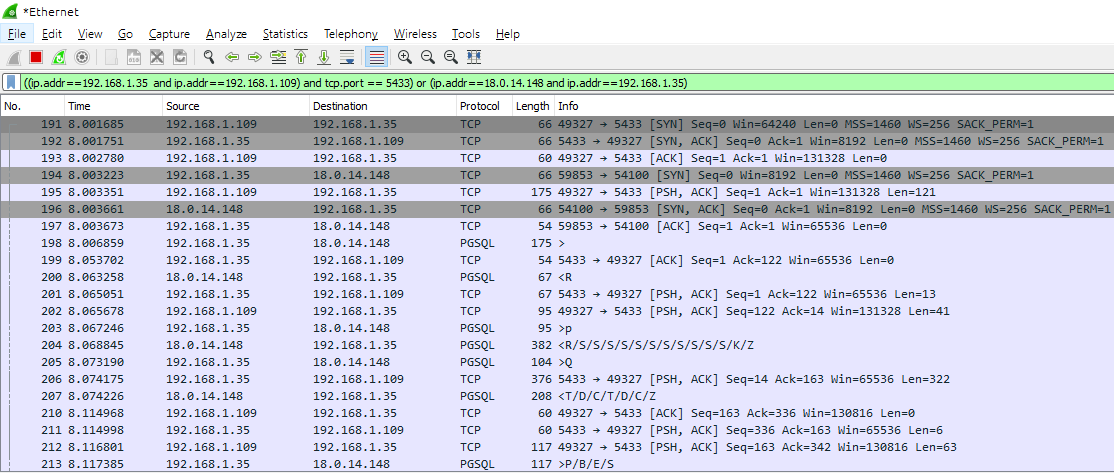The width and height of the screenshot is (1114, 473).
Task: Click the Find packet magnifier icon
Action: pyautogui.click(x=209, y=57)
